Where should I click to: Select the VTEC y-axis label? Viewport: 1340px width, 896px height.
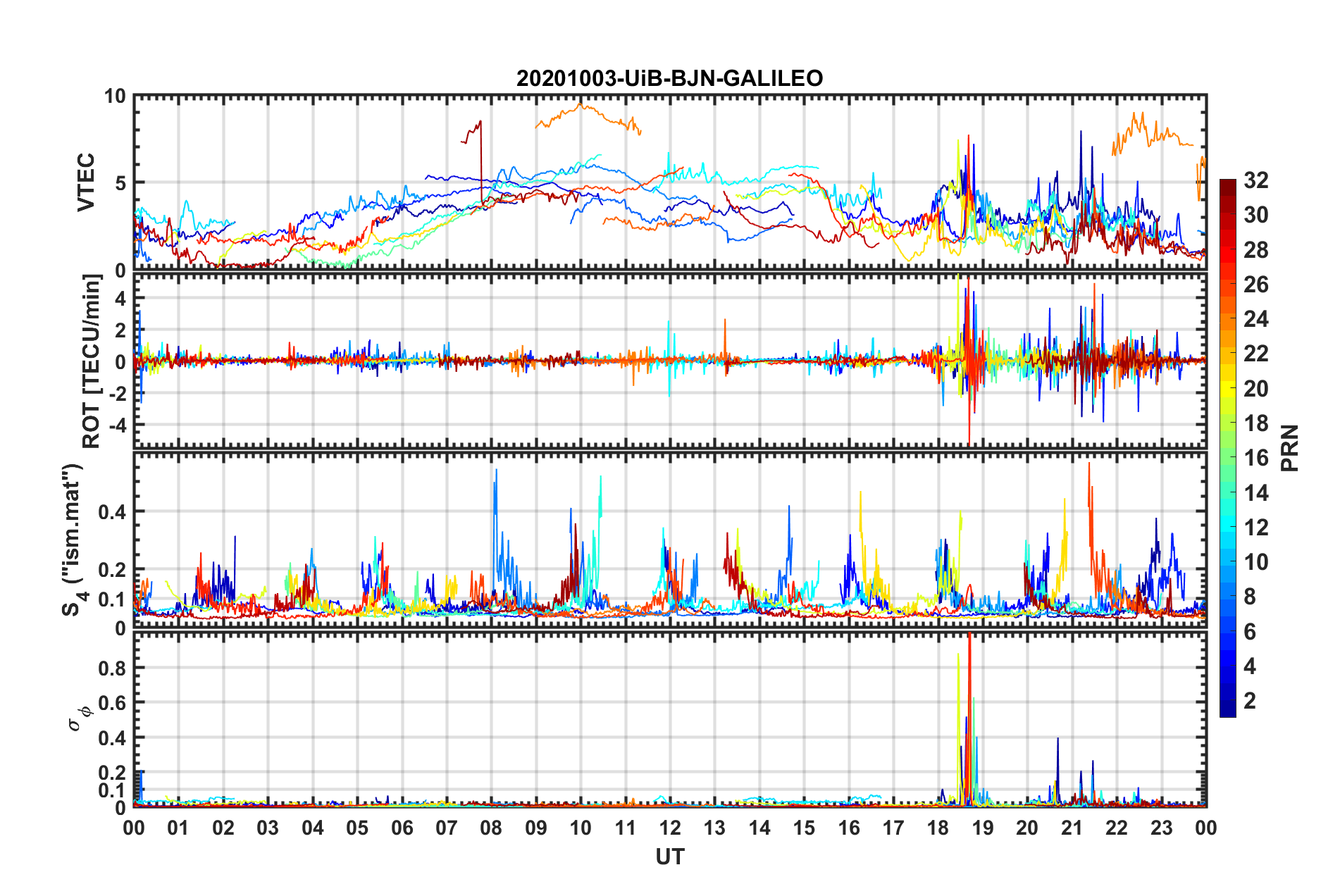click(x=86, y=182)
